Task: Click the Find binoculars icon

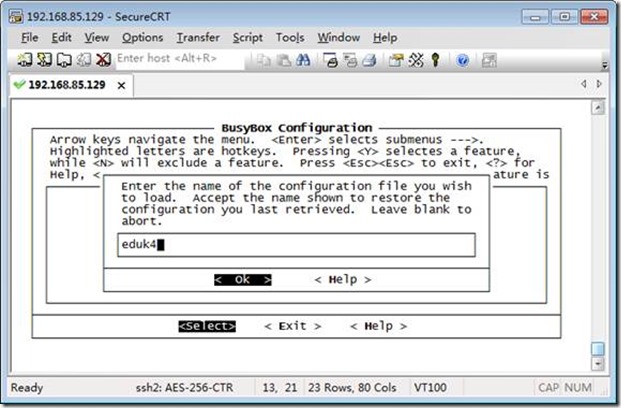Action: coord(303,60)
